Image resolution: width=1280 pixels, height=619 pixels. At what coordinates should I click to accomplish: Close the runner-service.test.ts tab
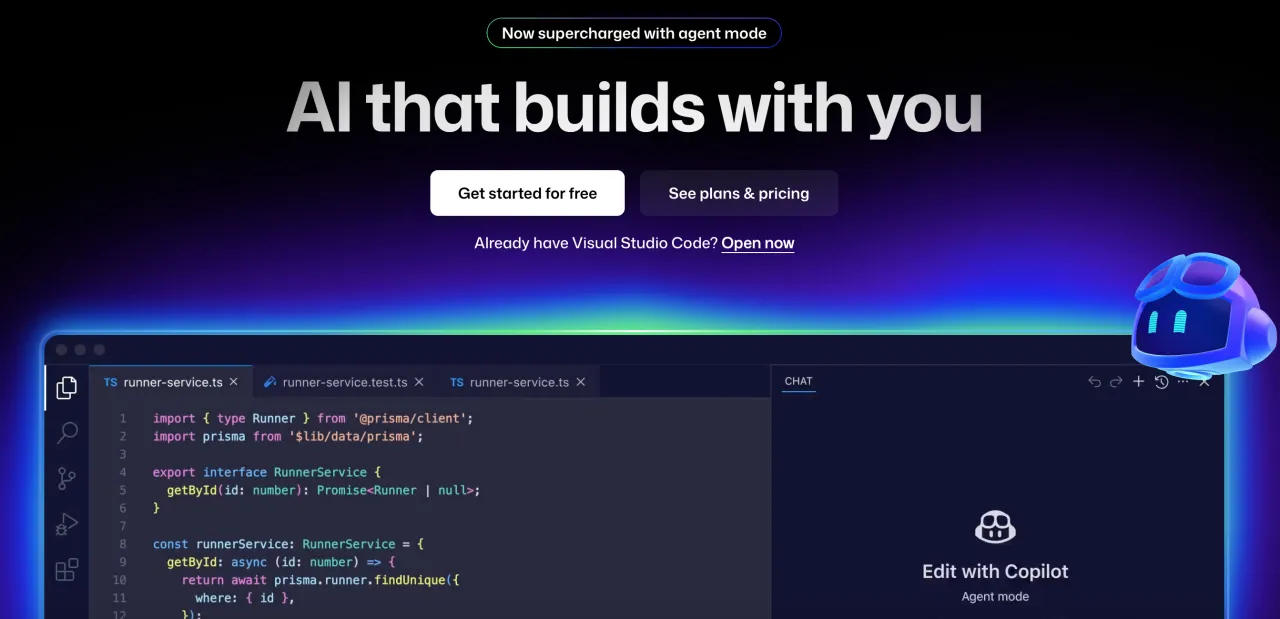point(419,382)
